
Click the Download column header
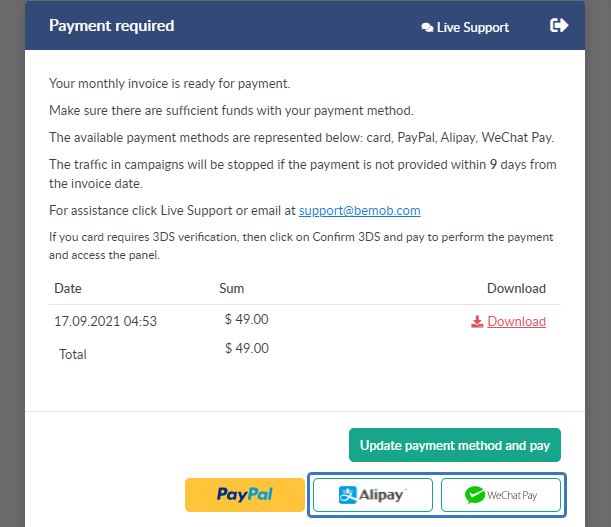point(516,288)
